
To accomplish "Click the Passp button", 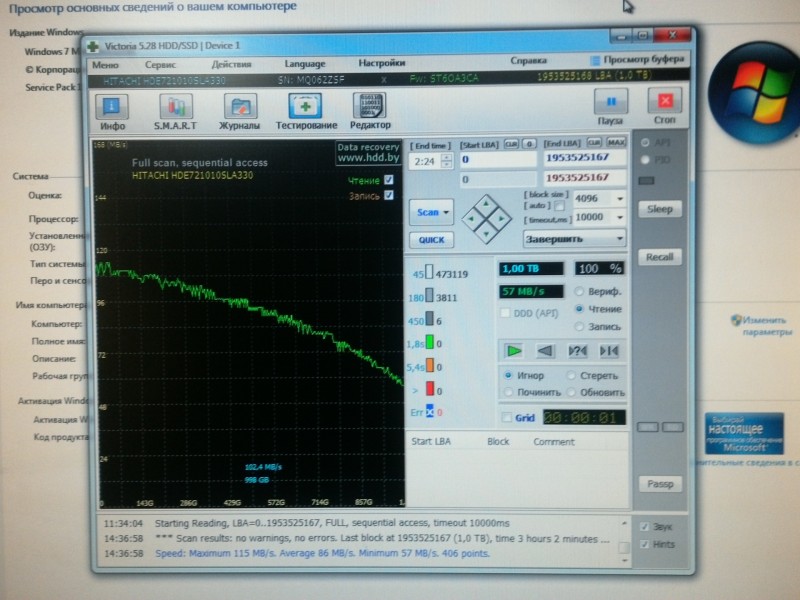I will point(660,484).
